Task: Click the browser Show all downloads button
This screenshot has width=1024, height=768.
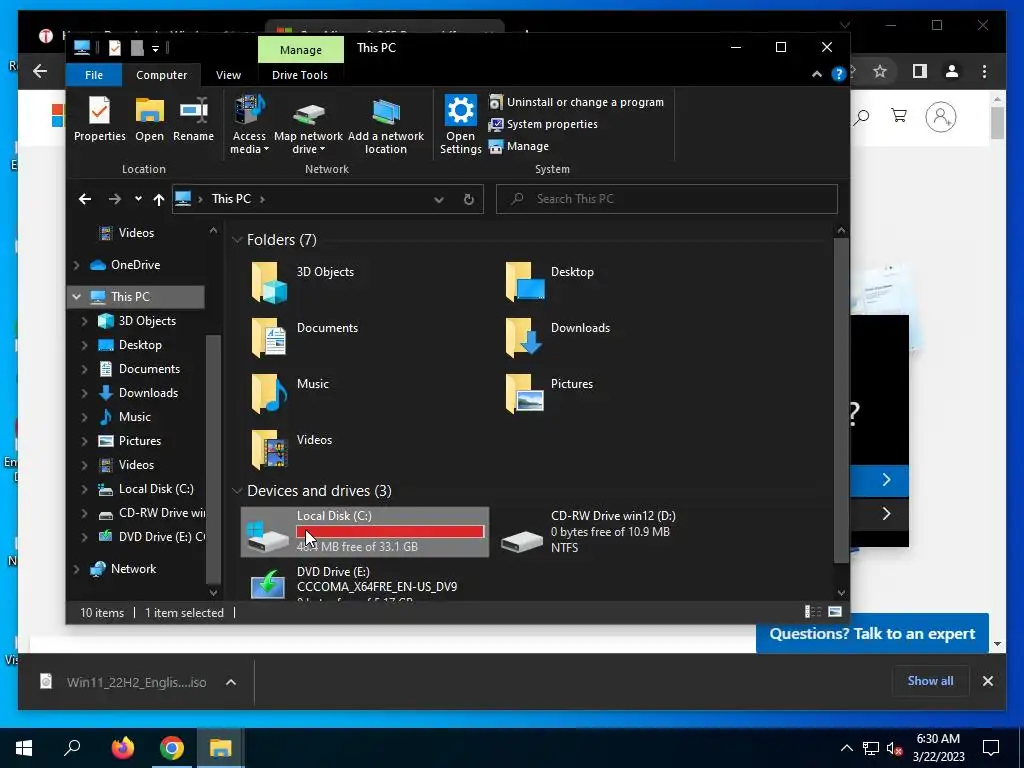Action: pos(930,681)
